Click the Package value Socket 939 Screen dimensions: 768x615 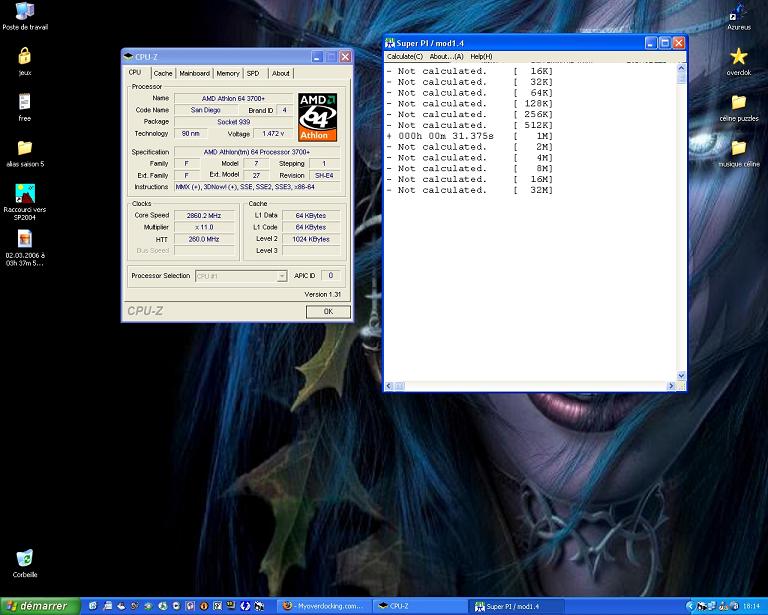click(233, 122)
